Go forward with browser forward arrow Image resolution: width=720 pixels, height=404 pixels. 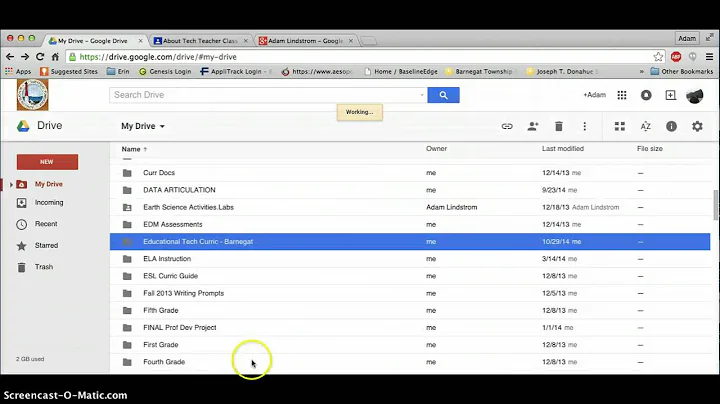coord(25,56)
